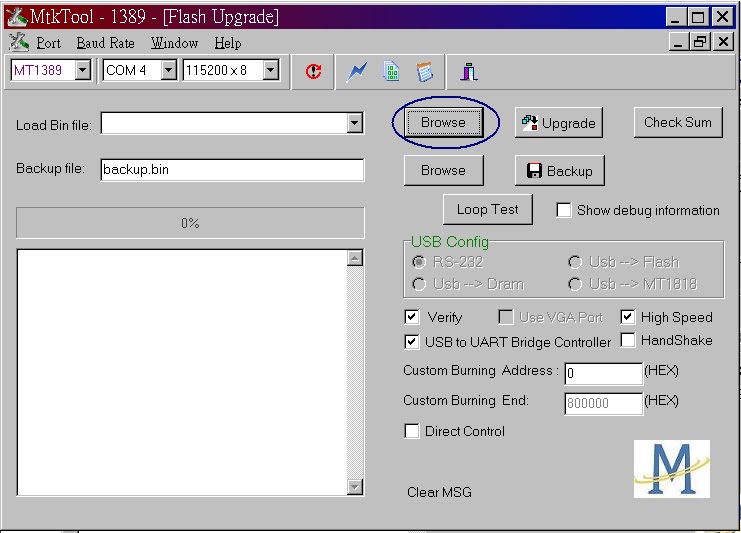Viewport: 741px width, 533px height.
Task: Open the Help menu
Action: pyautogui.click(x=228, y=43)
